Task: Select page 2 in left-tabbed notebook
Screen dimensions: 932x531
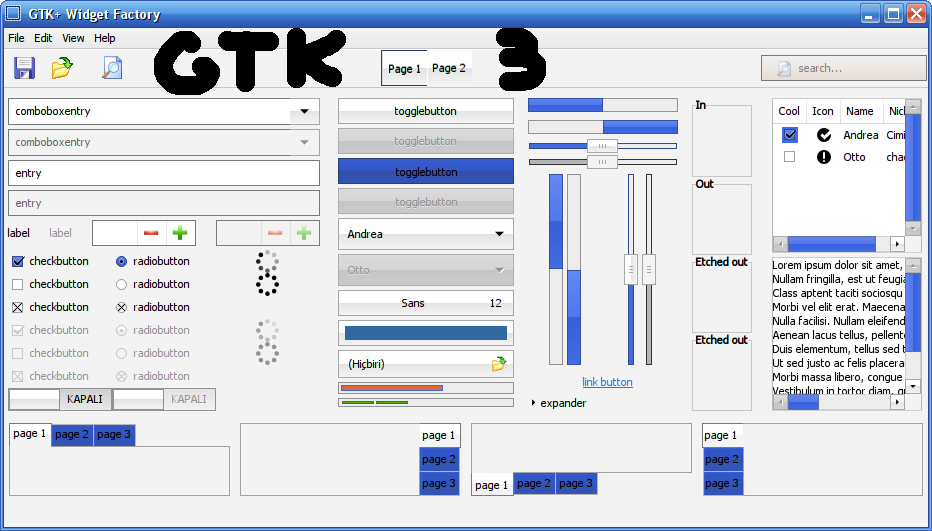Action: pos(722,460)
